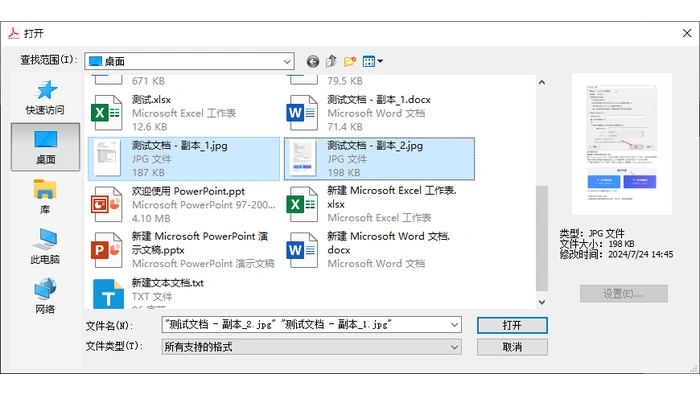
Task: Click the disabled 设置(E)... button
Action: (624, 294)
